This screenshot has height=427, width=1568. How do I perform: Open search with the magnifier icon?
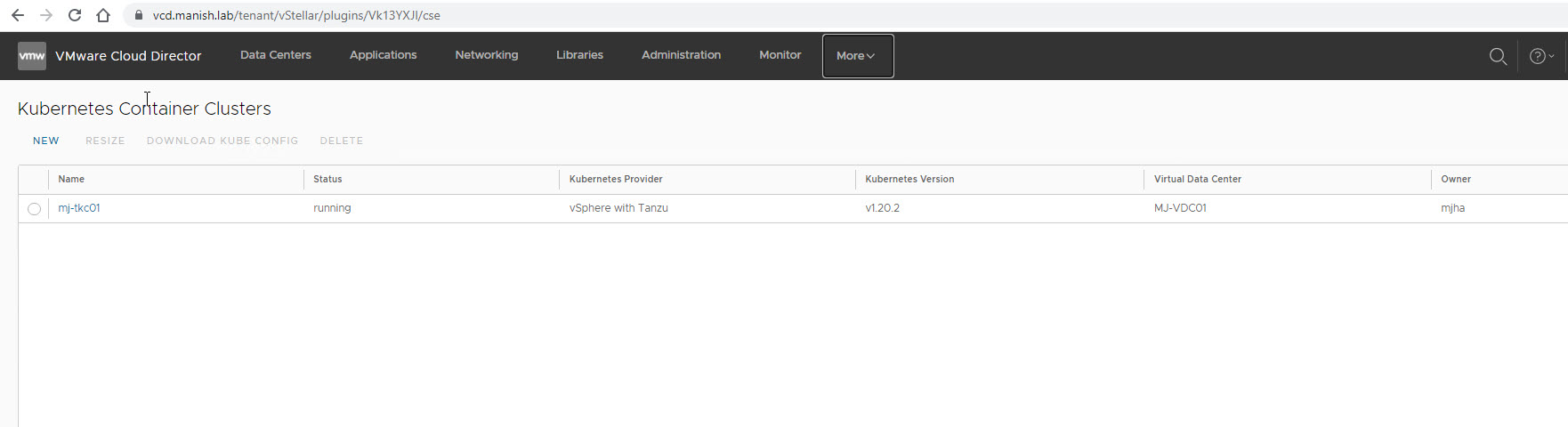[x=1498, y=56]
